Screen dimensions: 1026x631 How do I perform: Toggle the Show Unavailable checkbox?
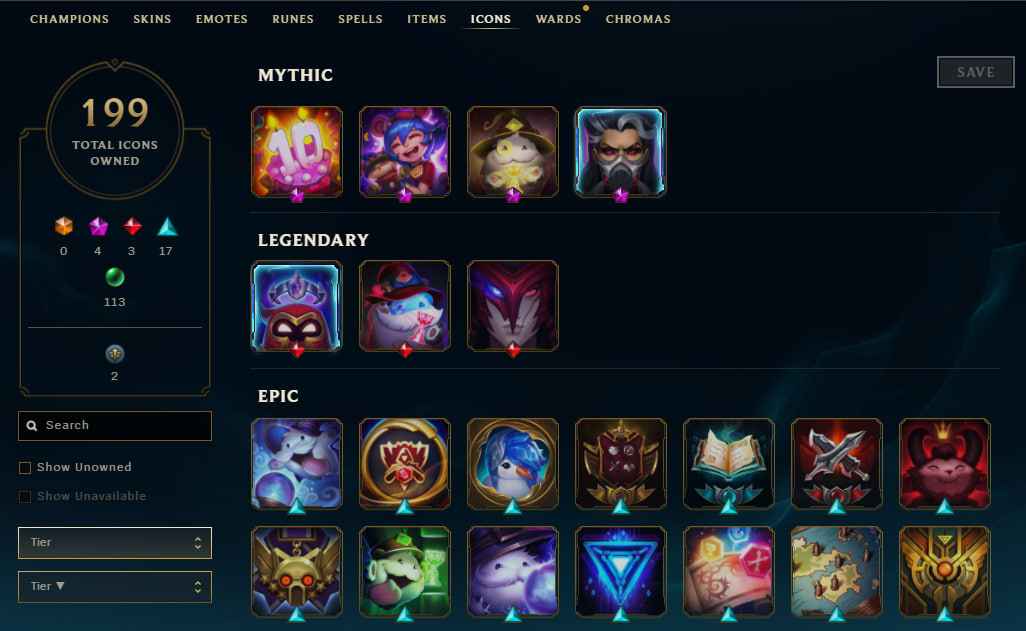[25, 497]
